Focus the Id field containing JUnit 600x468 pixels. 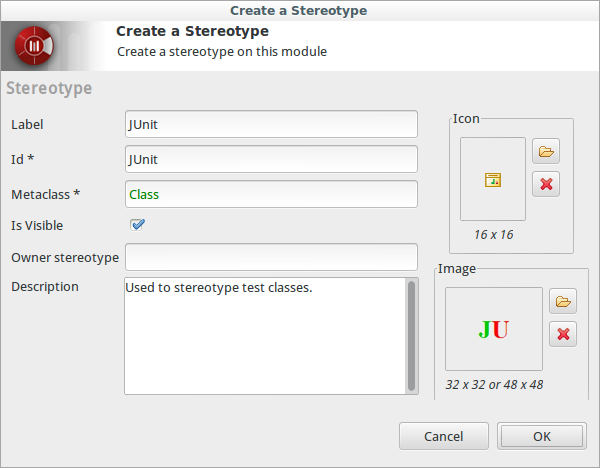[x=270, y=159]
